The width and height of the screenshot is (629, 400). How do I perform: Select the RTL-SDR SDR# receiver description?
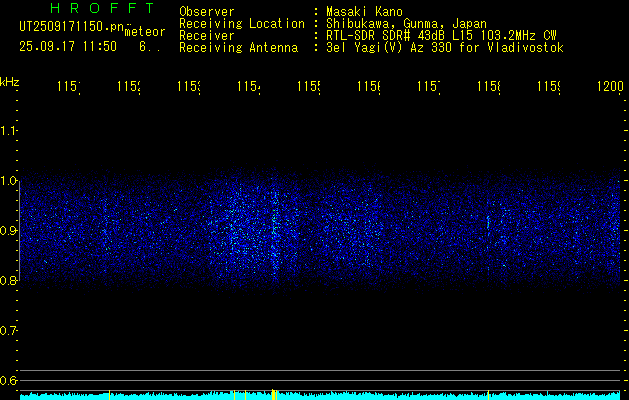point(441,36)
